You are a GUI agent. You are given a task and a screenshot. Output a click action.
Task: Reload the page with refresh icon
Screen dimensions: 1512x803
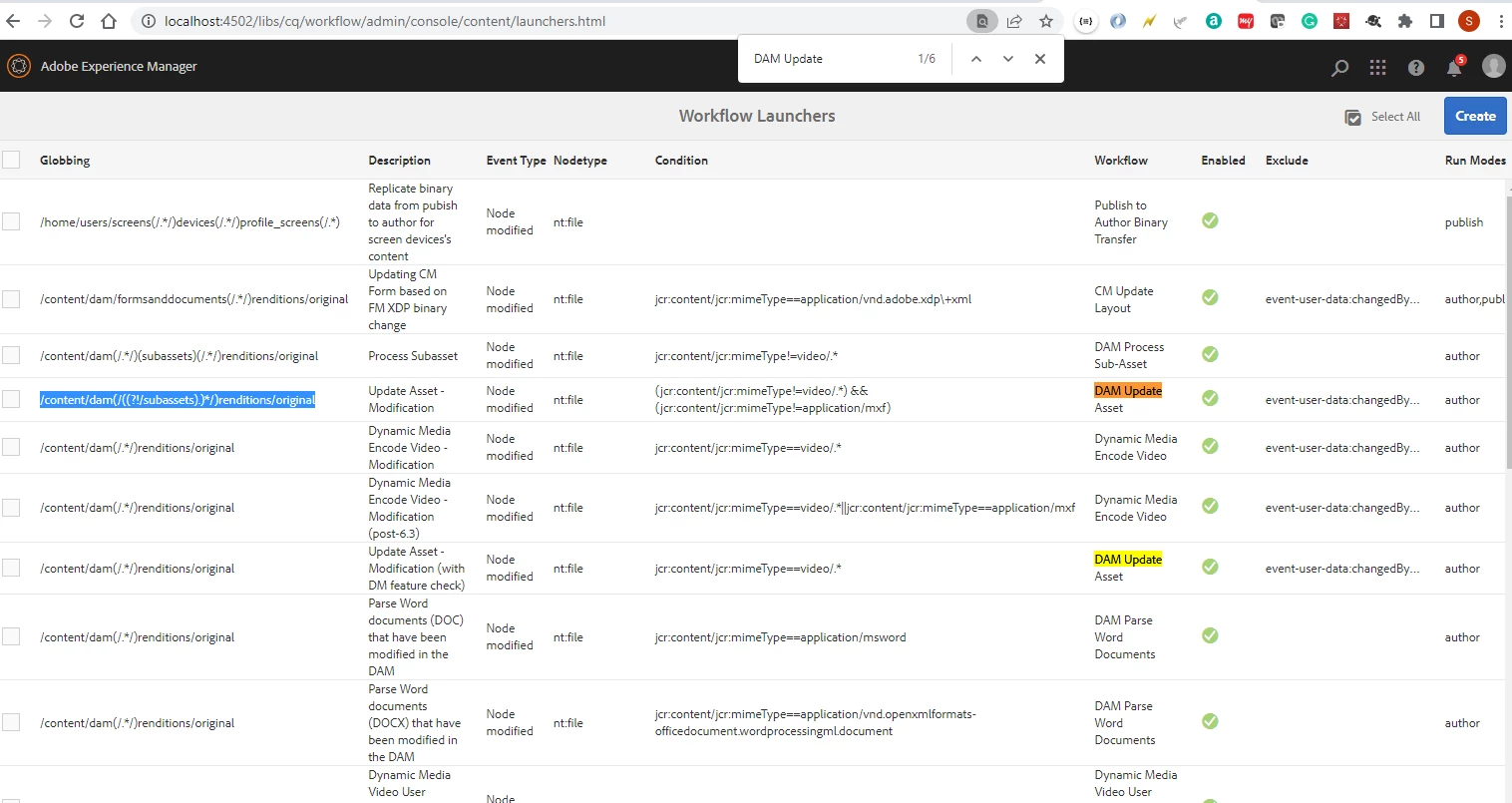coord(77,21)
